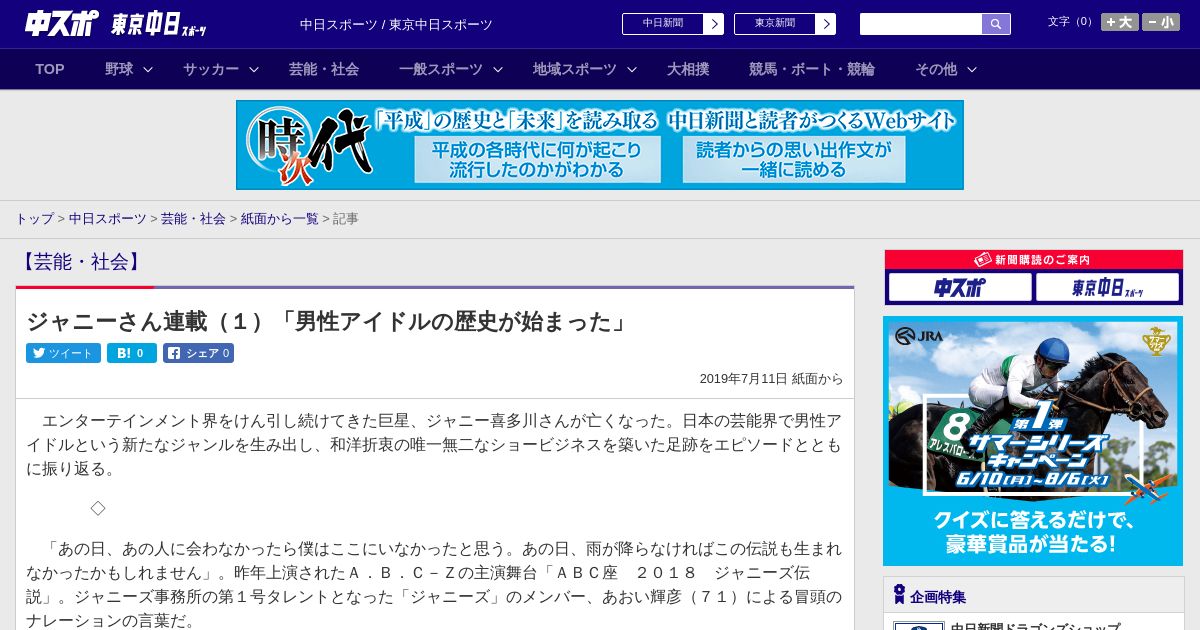This screenshot has height=630, width=1200.
Task: Click the date text 2019年7月11日 紙面から
Action: point(771,379)
